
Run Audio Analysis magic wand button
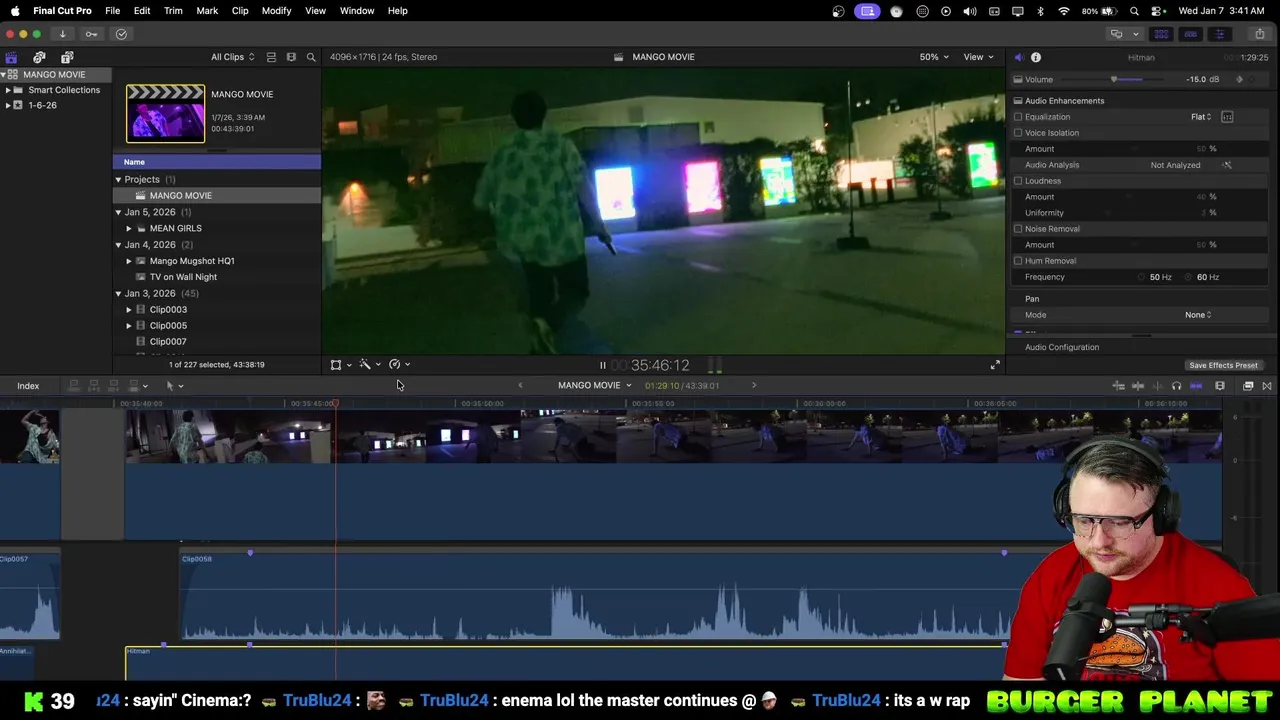click(1227, 165)
